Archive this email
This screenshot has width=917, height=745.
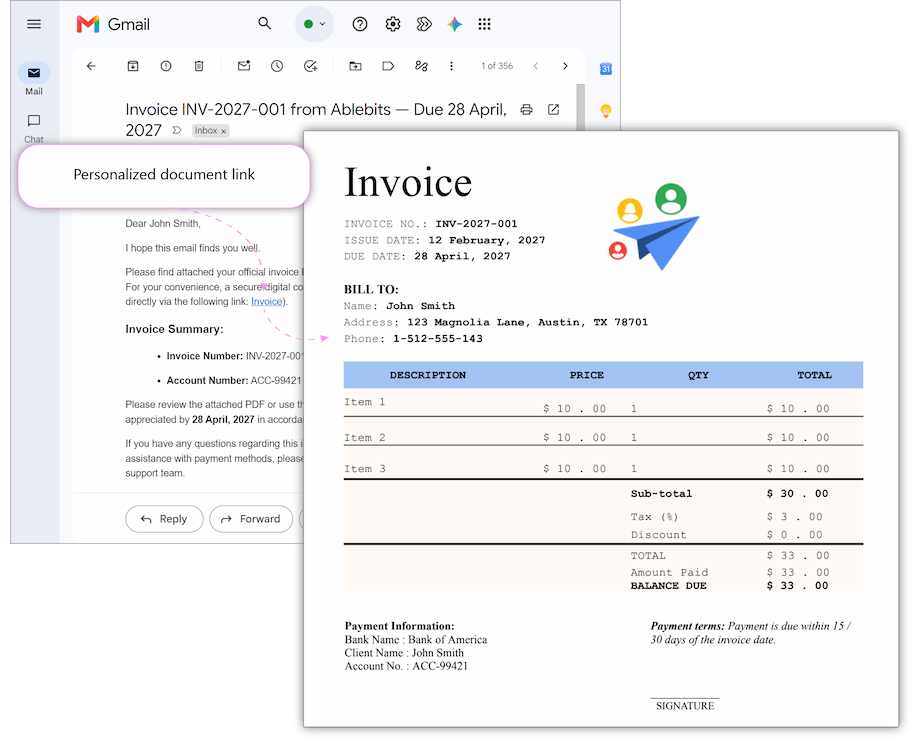coord(133,66)
